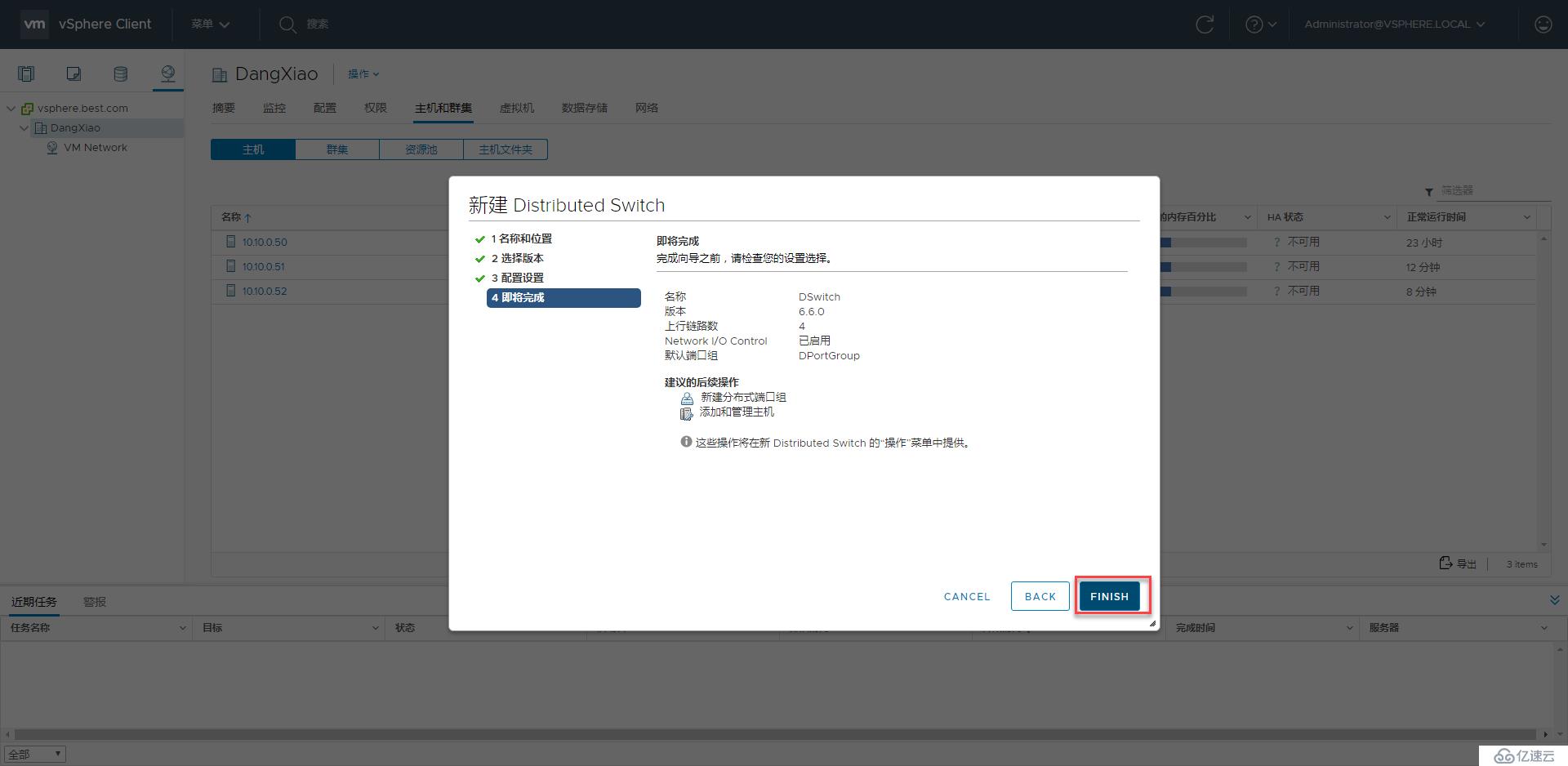Click the smiley feedback icon

(1543, 24)
